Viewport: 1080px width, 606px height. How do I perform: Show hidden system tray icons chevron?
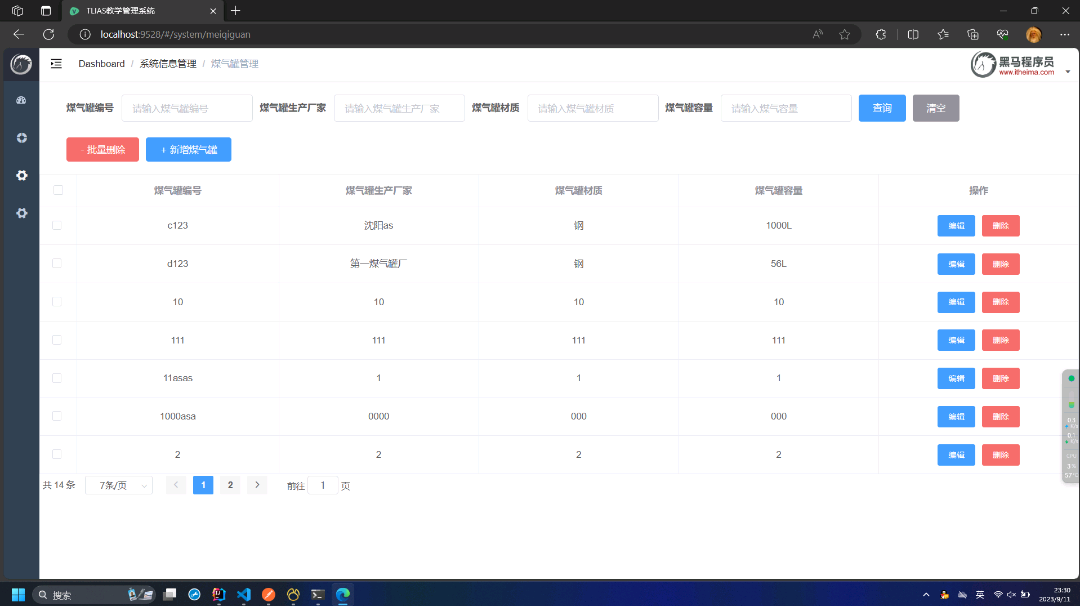(925, 594)
